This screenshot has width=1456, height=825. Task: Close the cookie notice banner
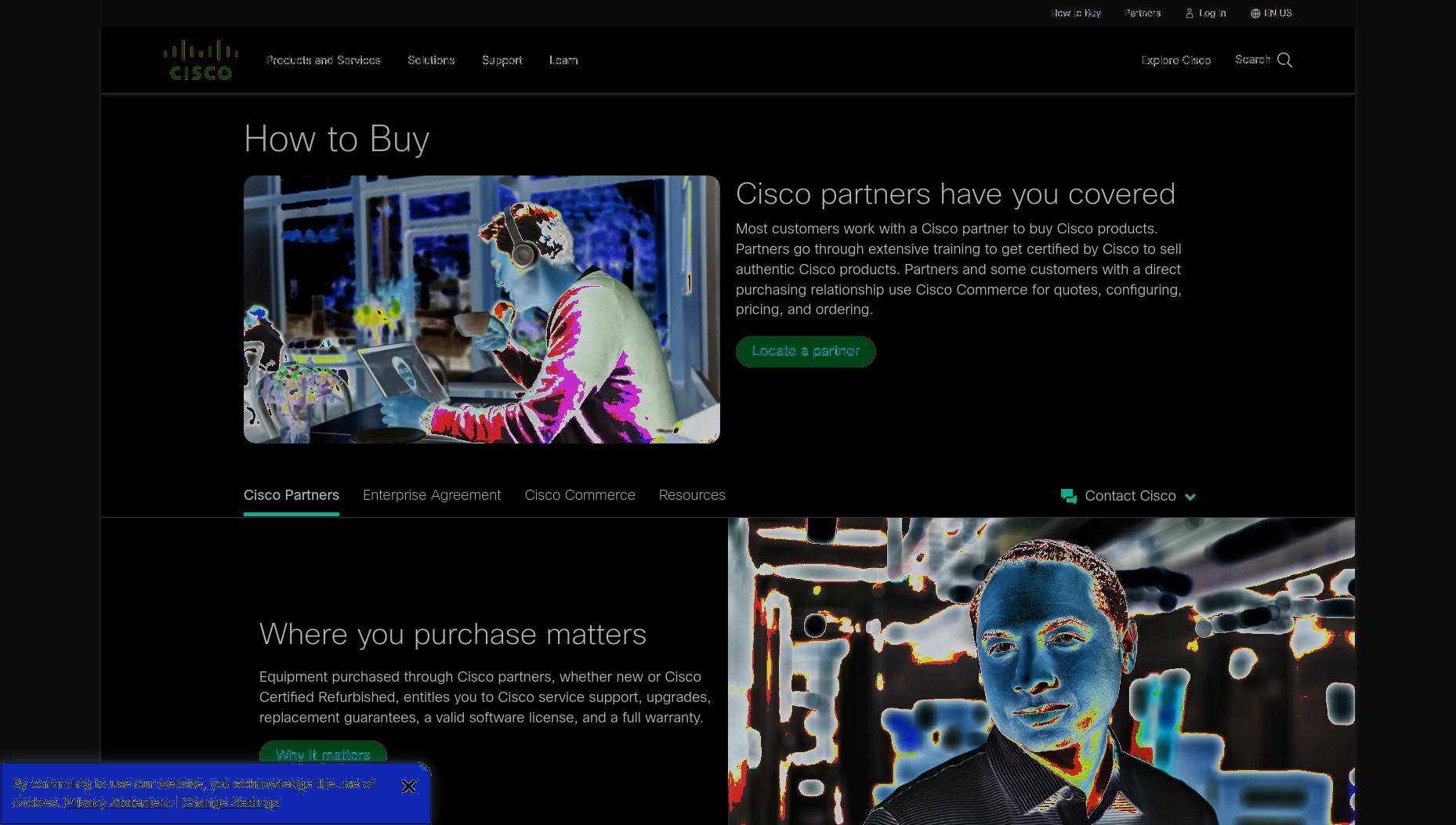tap(408, 786)
